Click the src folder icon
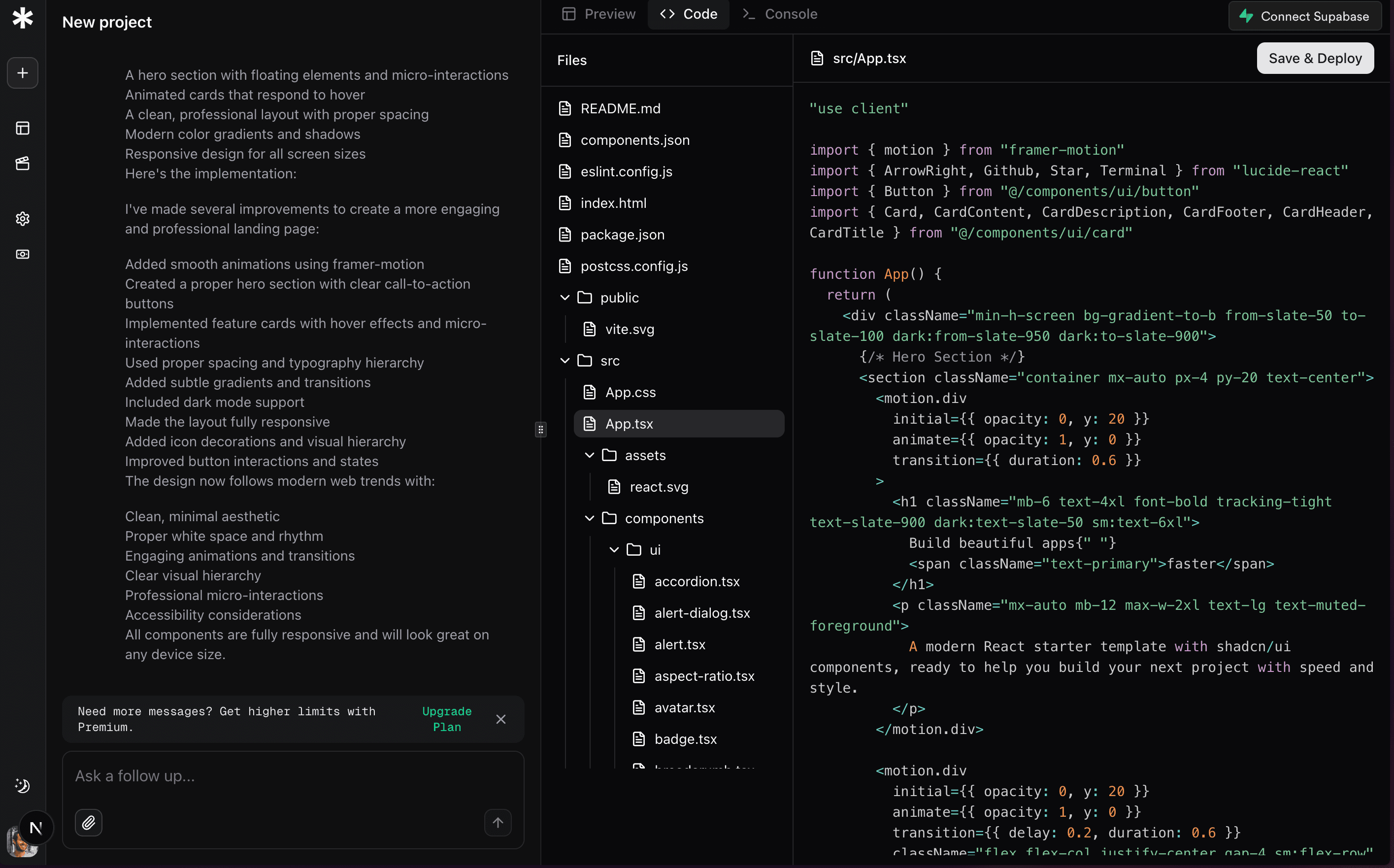This screenshot has height=868, width=1394. (x=585, y=361)
